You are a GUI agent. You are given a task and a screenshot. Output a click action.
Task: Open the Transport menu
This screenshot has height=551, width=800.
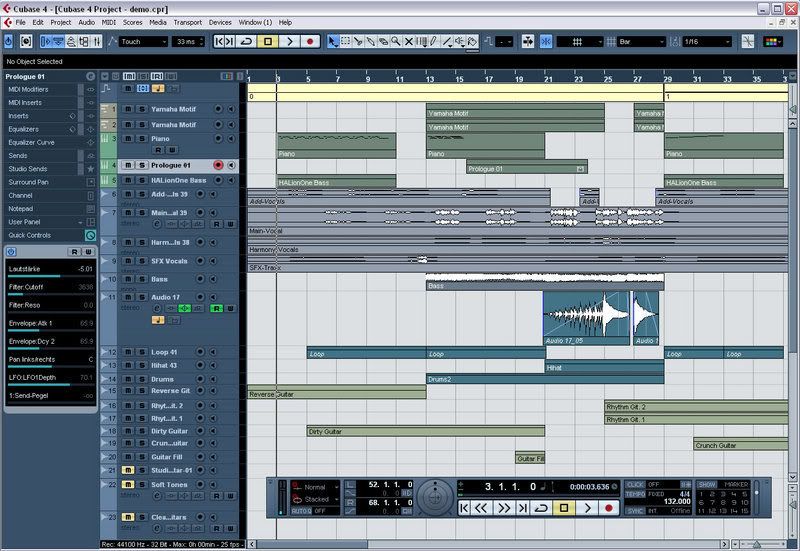(x=188, y=22)
